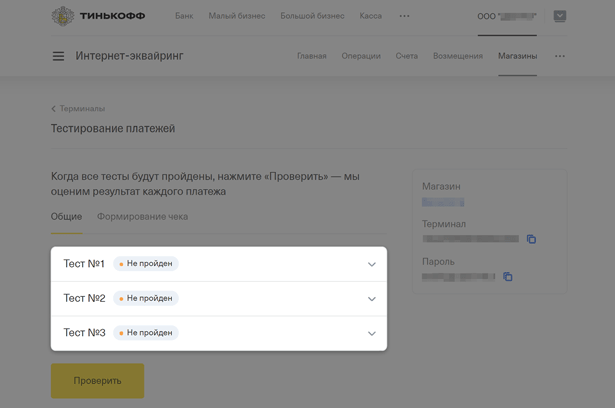Image resolution: width=615 pixels, height=408 pixels.
Task: Expand Тест №2 with its chevron
Action: [x=372, y=299]
